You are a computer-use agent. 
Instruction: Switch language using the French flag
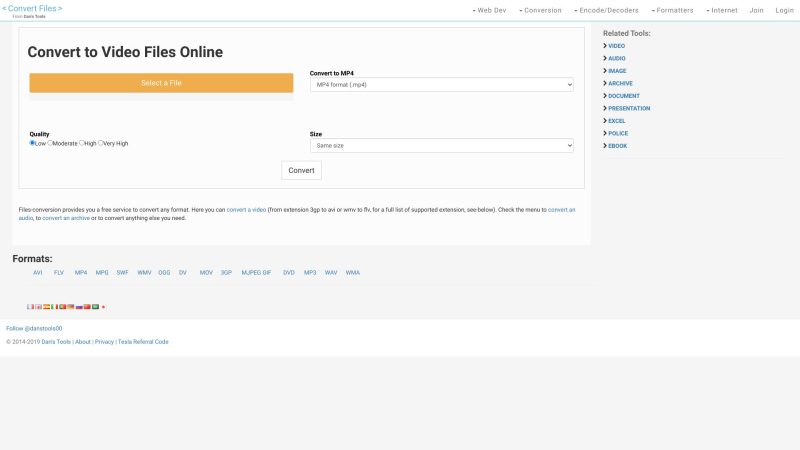(x=30, y=307)
